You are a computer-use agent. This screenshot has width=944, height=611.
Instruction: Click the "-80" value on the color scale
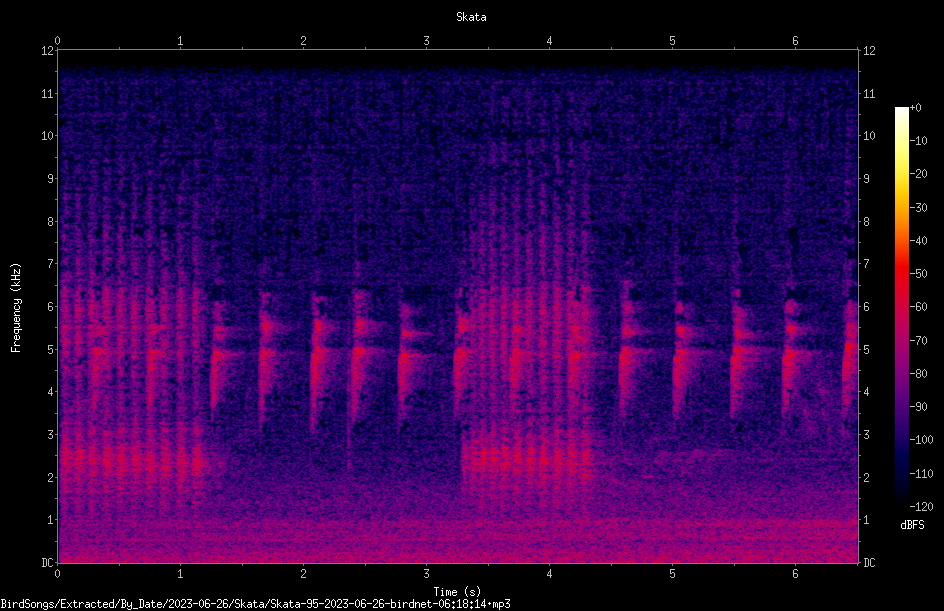[918, 374]
